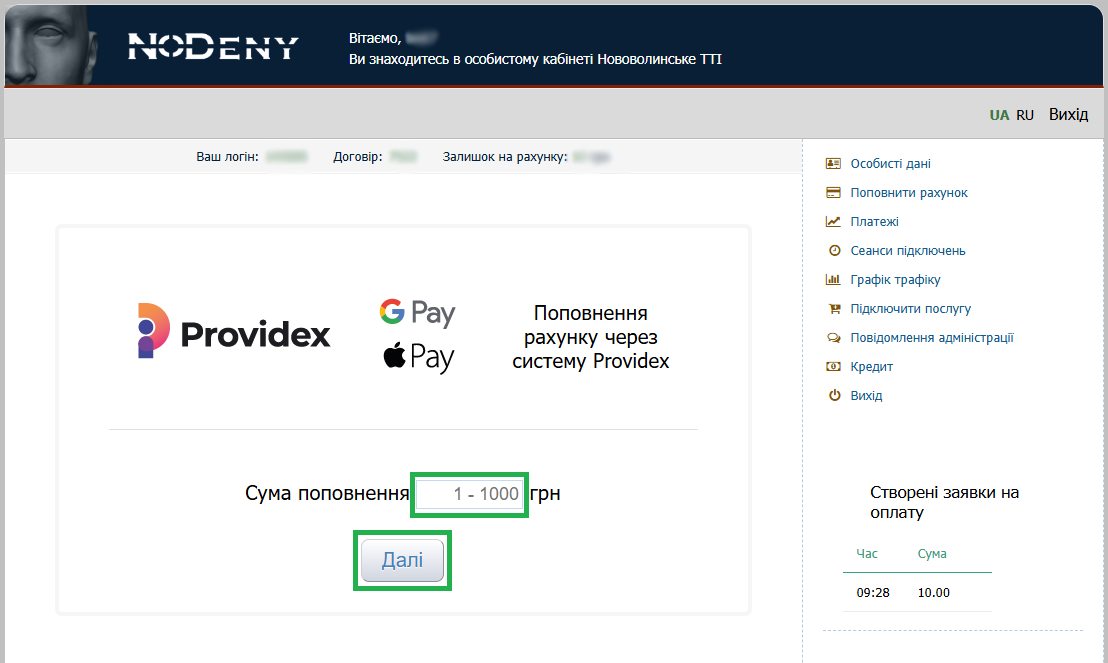This screenshot has width=1108, height=663.
Task: Click the Час column header
Action: [x=866, y=553]
